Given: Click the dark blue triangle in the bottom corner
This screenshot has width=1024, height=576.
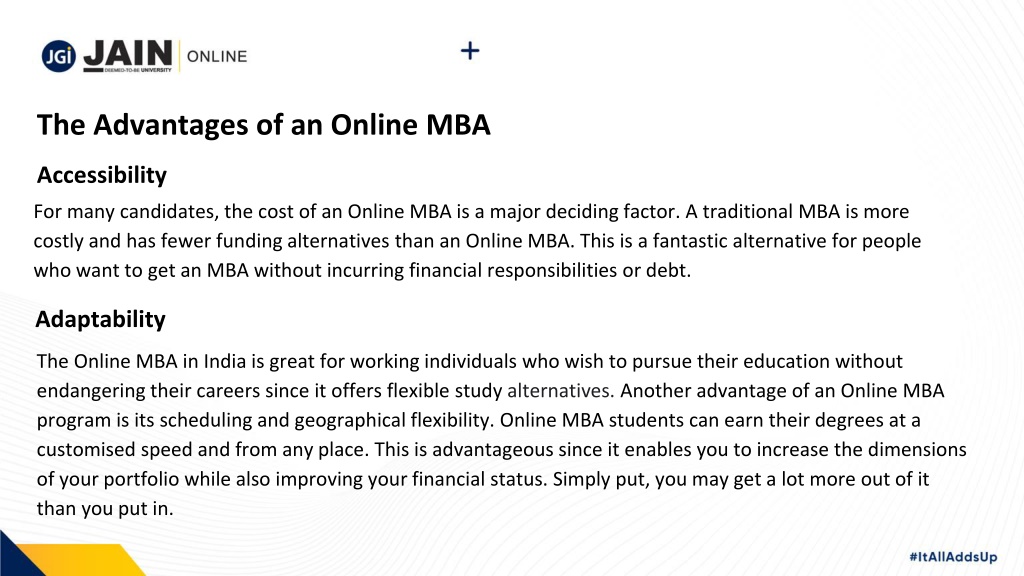Looking at the screenshot, I should coord(20,554).
